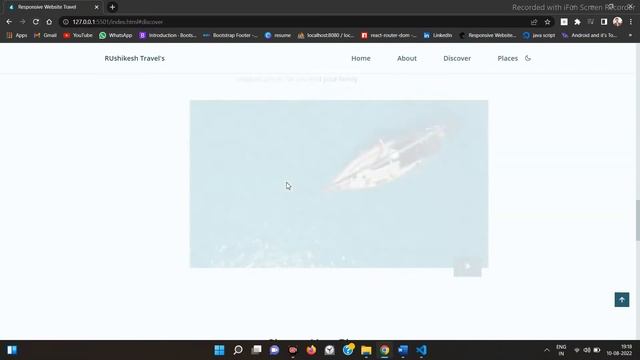Open the Chrome profile avatar
Viewport: 640px width, 360px height.
[617, 22]
